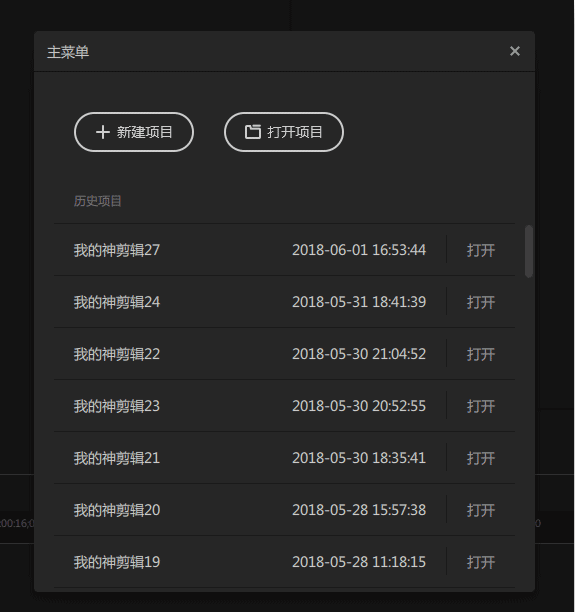Click the 历史项目 section label
The height and width of the screenshot is (612, 575).
[x=98, y=201]
